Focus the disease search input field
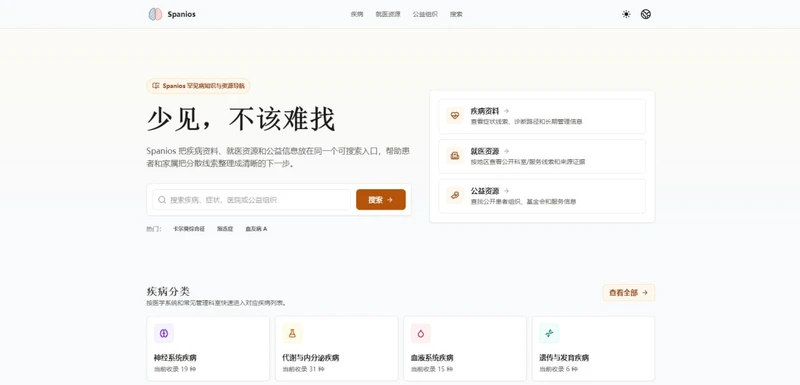800x385 pixels. (252, 200)
